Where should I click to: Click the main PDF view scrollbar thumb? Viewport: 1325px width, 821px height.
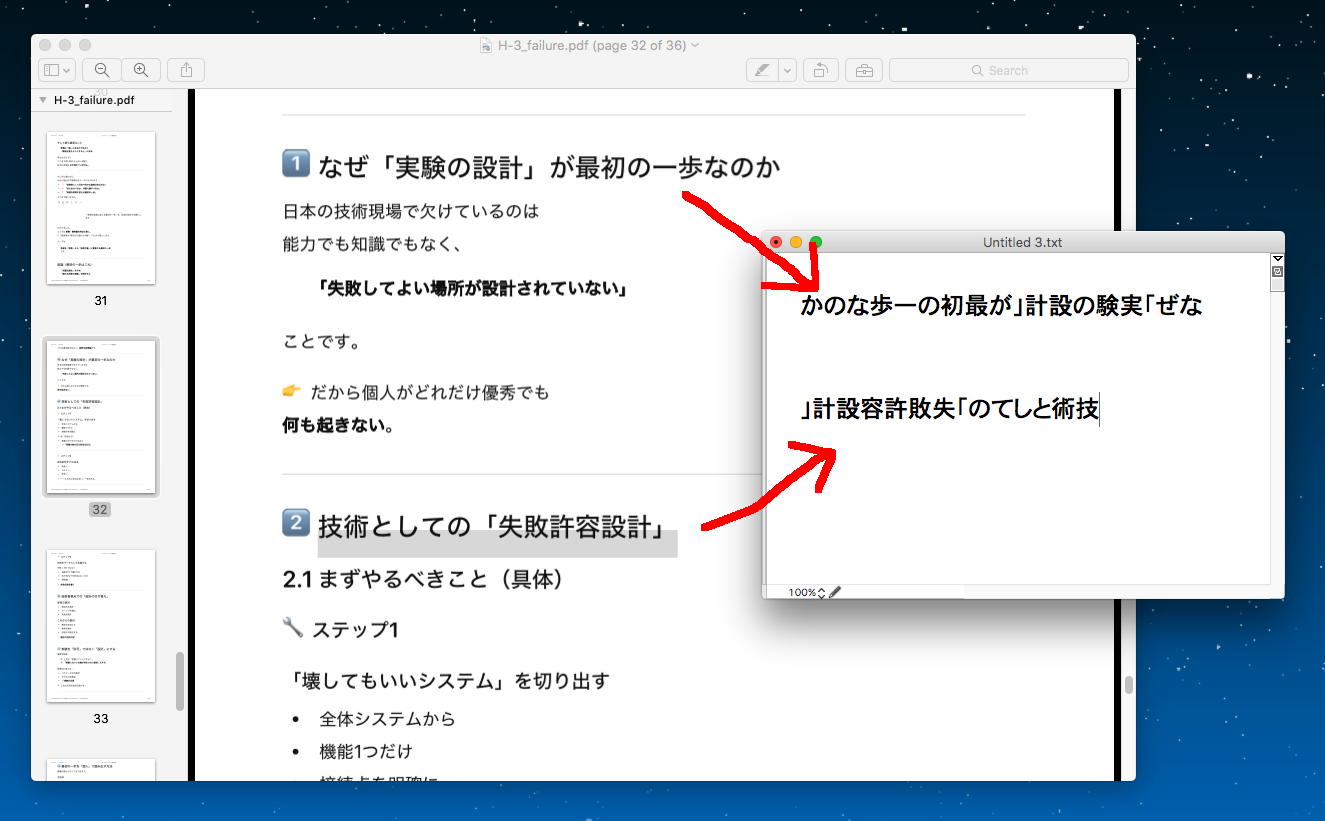(x=1128, y=685)
